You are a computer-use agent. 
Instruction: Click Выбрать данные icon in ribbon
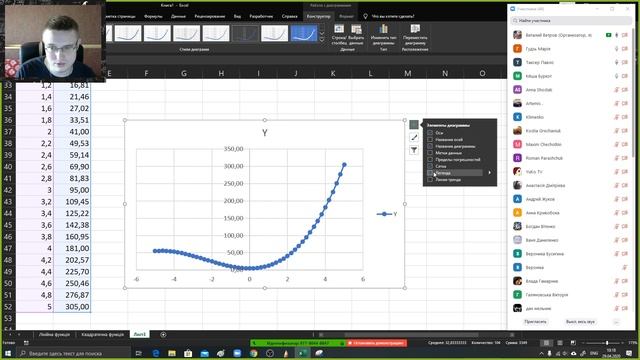click(x=356, y=29)
